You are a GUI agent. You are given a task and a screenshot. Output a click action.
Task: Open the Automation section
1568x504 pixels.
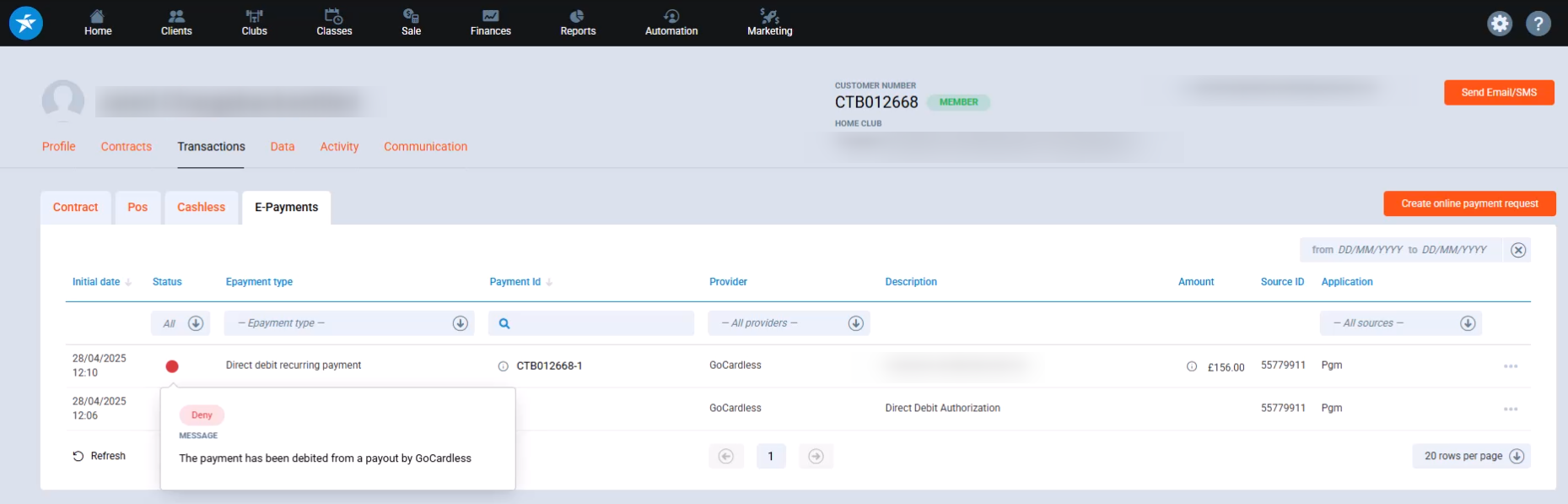click(671, 23)
